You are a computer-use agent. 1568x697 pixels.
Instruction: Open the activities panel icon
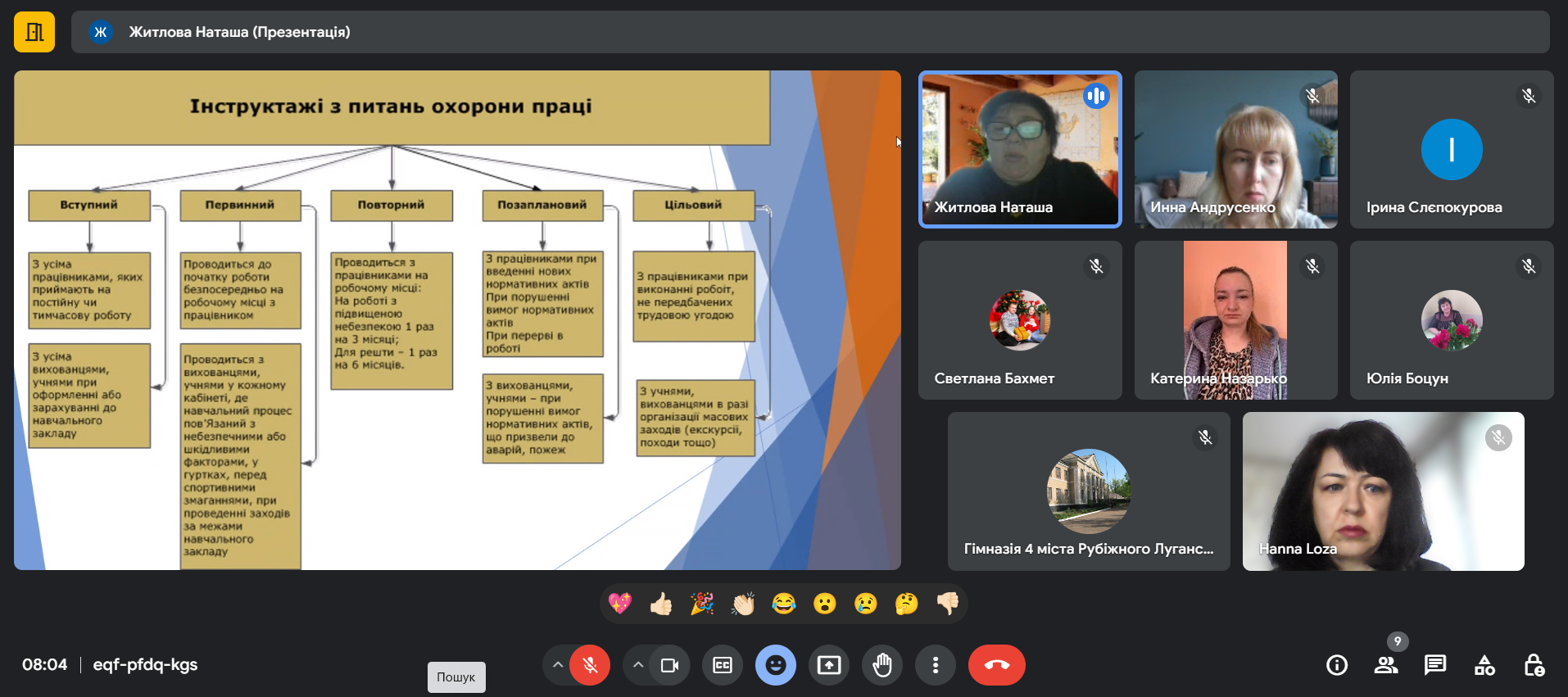pos(1484,665)
